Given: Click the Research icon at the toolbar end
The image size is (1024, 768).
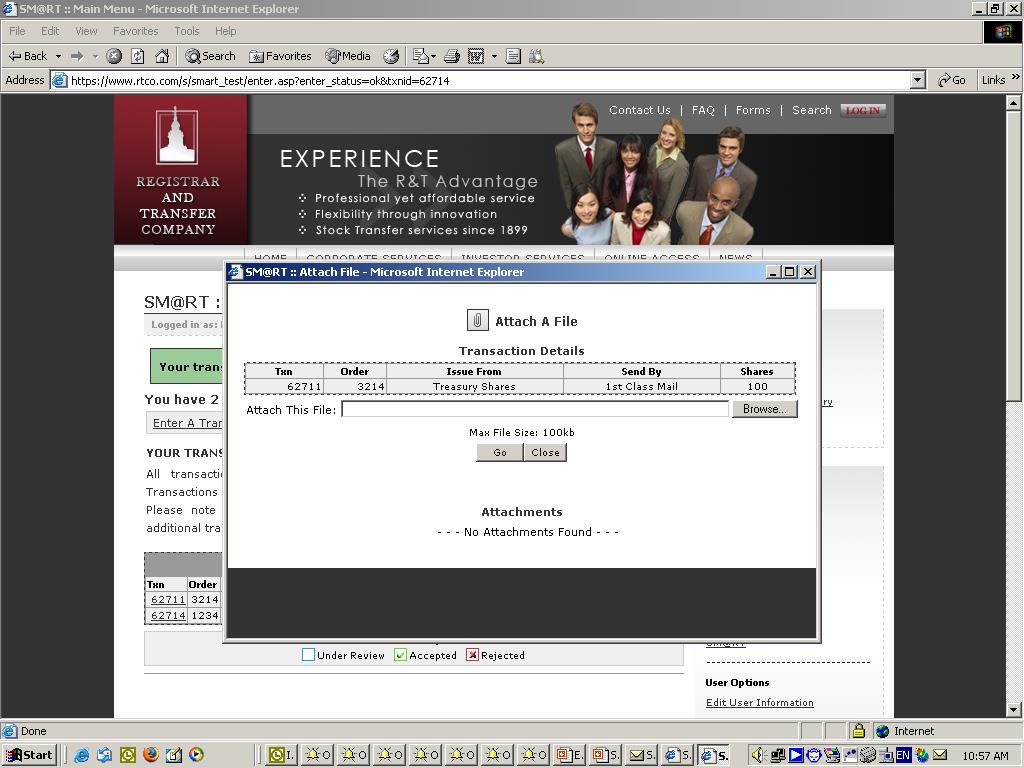Looking at the screenshot, I should [x=536, y=56].
